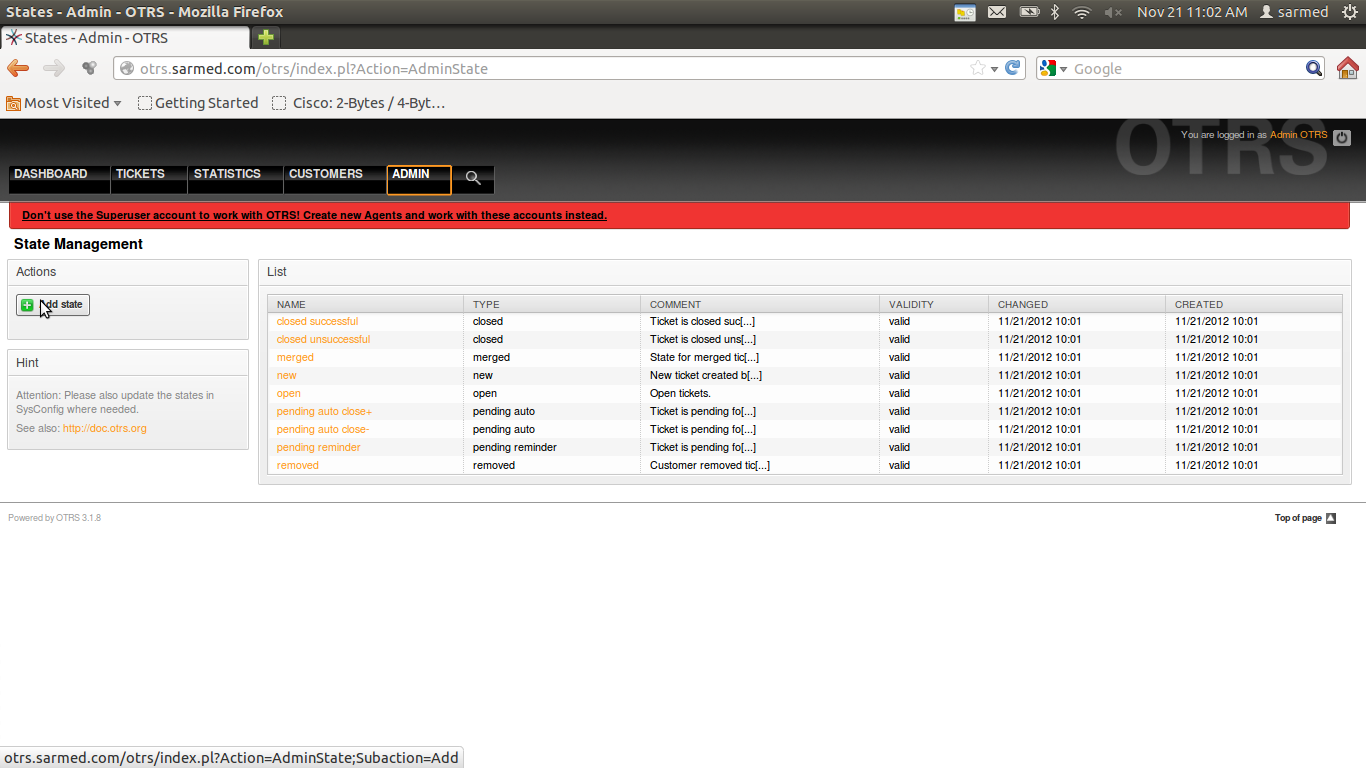This screenshot has height=768, width=1366.
Task: Open the search magnifier in the admin toolbar
Action: 472,178
